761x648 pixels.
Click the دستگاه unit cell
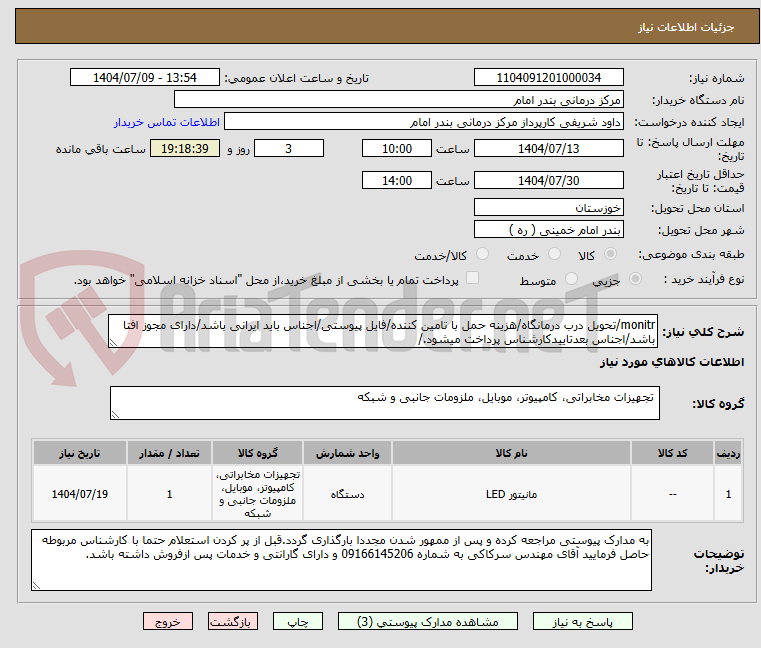(x=347, y=494)
